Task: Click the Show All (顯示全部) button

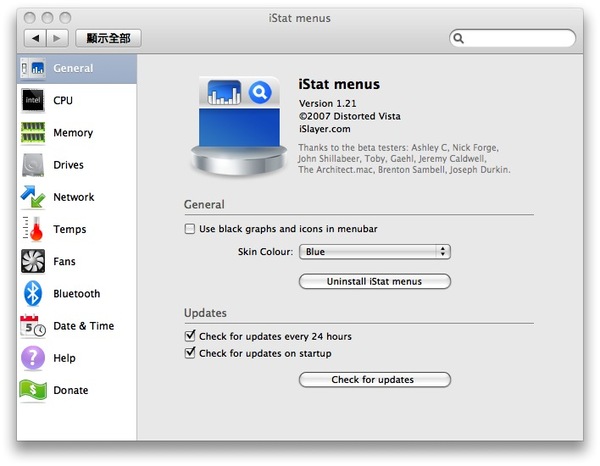Action: pos(108,38)
